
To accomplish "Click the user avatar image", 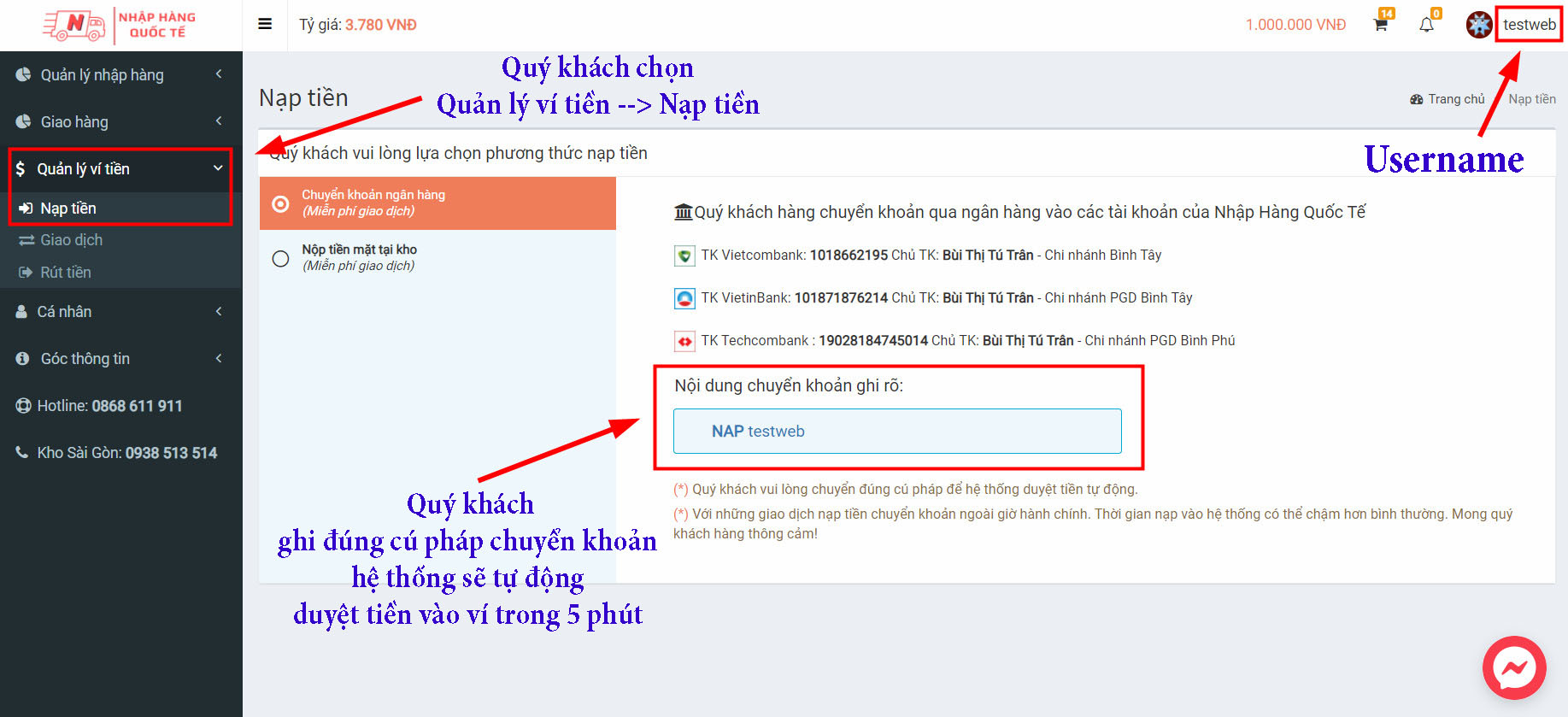I will 1479,25.
